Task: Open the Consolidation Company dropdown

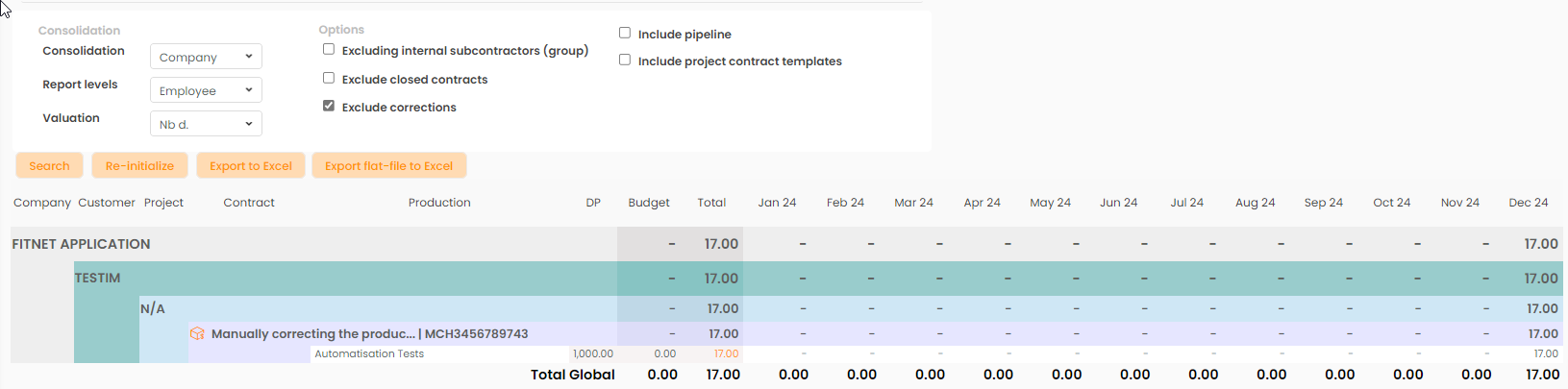Action: coord(206,57)
